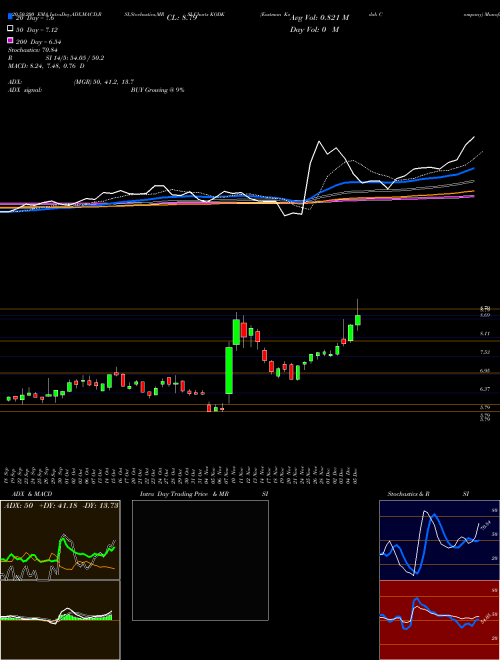Open the ADX & MACD panel title
500x660 pixels.
coord(32,494)
